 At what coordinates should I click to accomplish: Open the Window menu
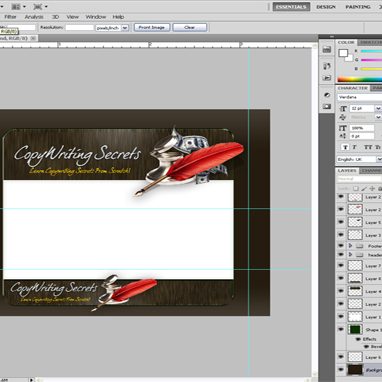(96, 17)
